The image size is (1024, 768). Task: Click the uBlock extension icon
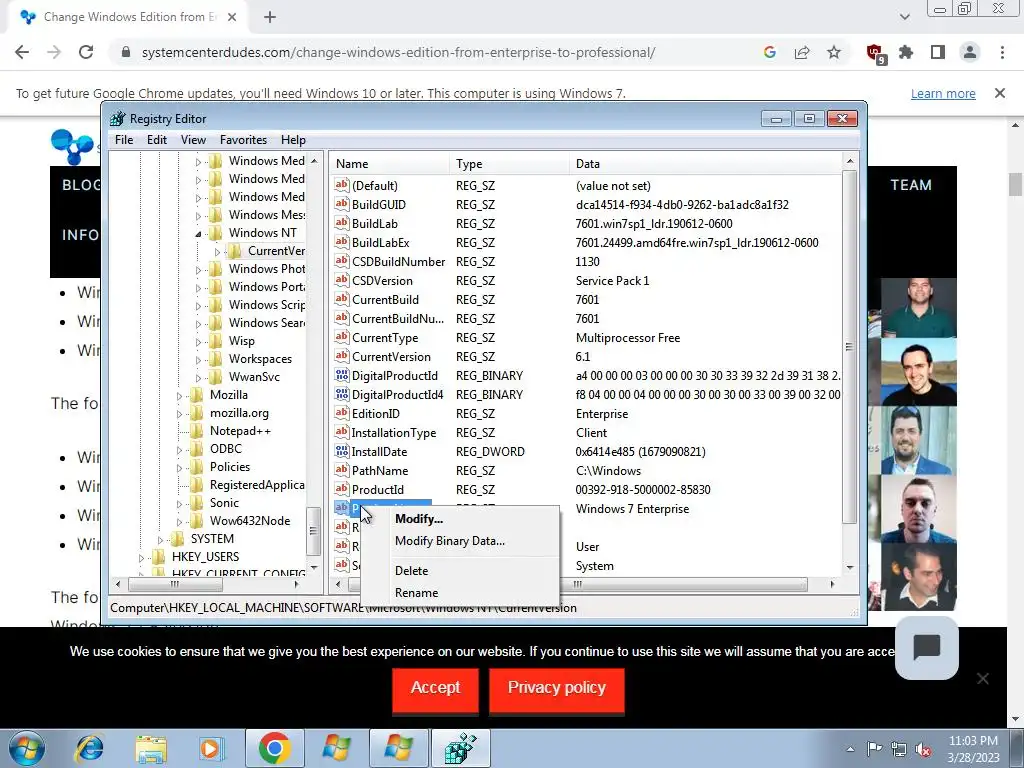point(875,53)
